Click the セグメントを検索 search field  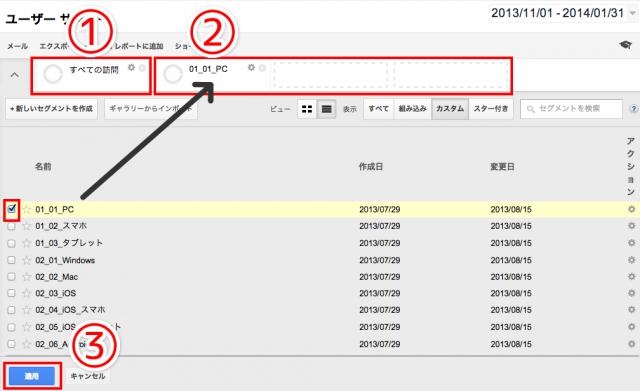[571, 109]
